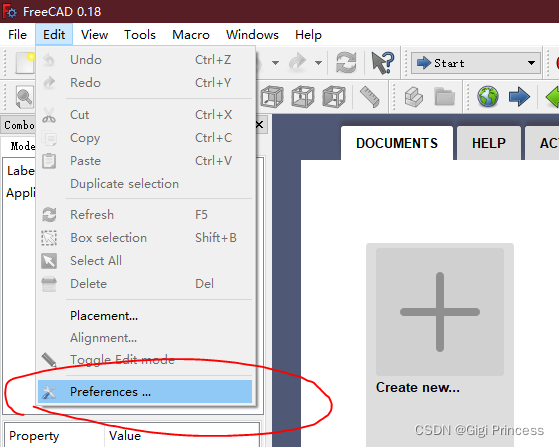Viewport: 559px width, 447px height.
Task: Close the Combo View panel
Action: click(260, 125)
